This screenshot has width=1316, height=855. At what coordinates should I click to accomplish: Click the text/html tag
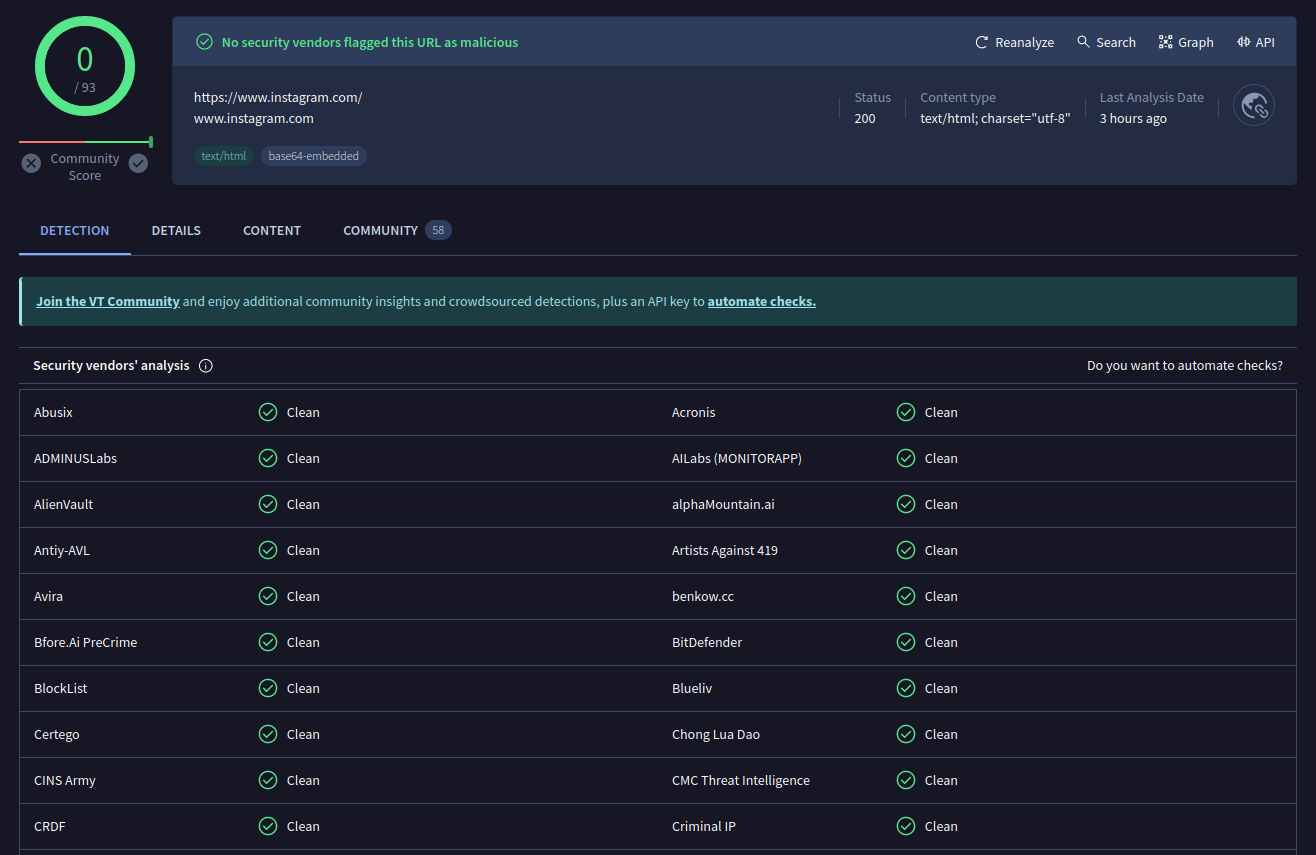(224, 156)
